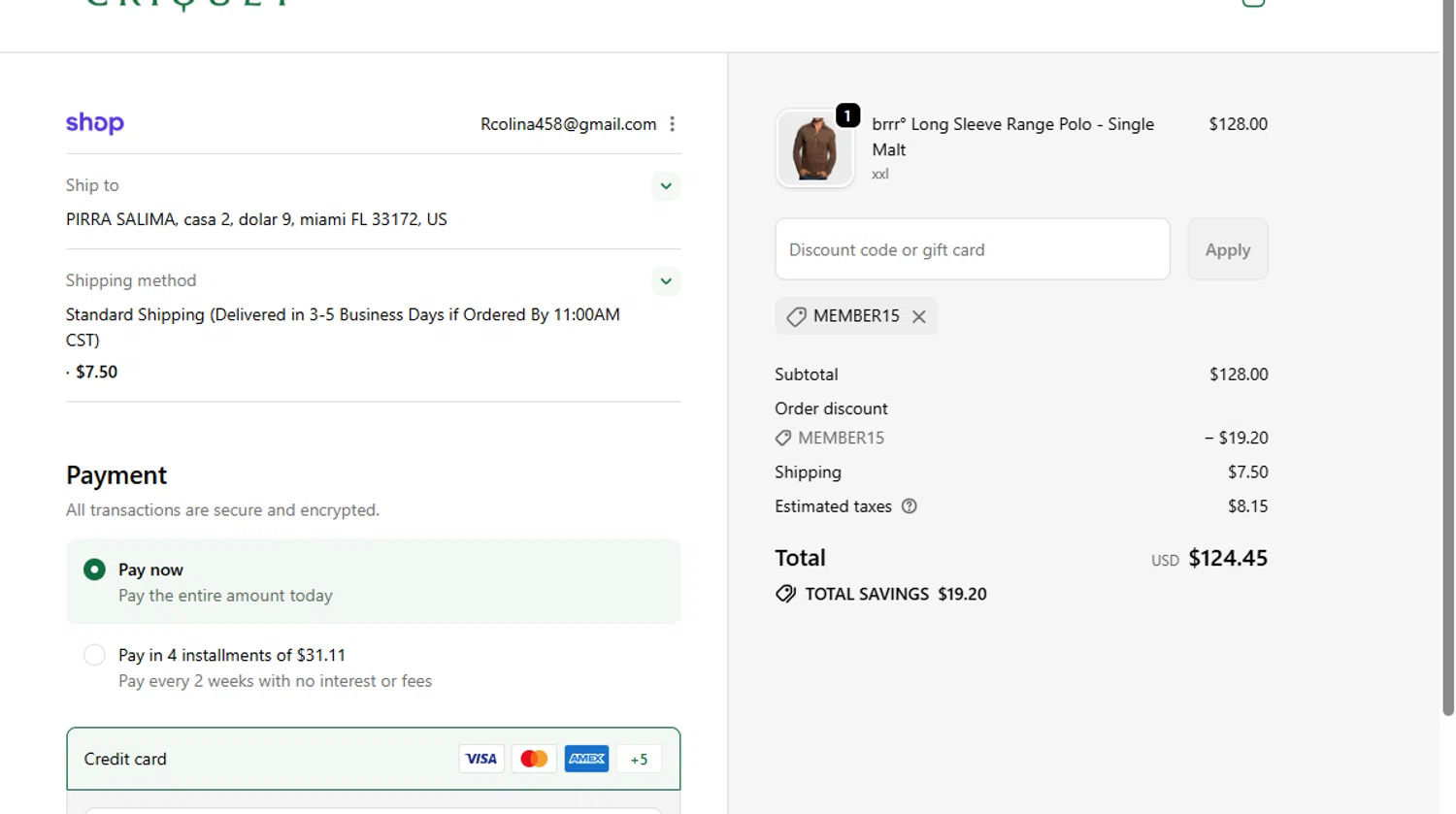Viewport: 1456px width, 814px height.
Task: Click the – $19.20 discount amount
Action: coord(1236,438)
